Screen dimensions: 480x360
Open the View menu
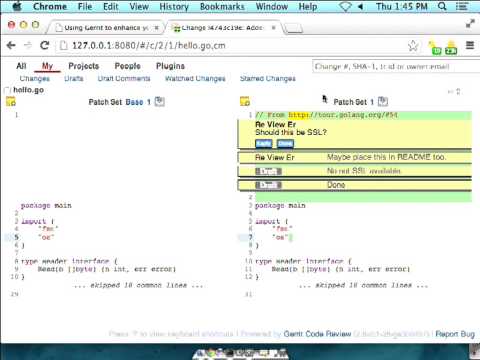[x=139, y=6]
